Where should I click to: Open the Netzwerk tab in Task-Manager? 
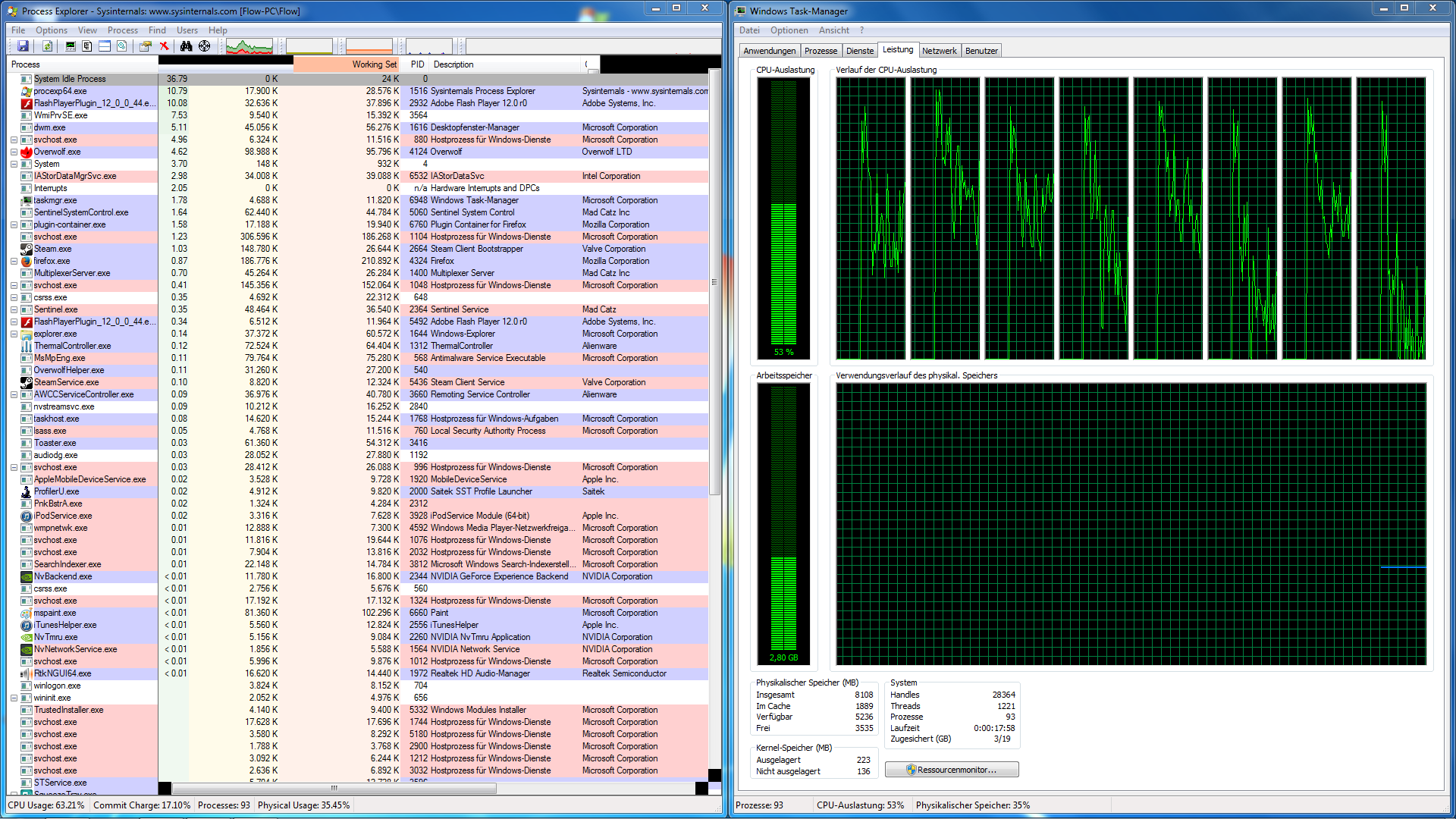click(x=939, y=51)
